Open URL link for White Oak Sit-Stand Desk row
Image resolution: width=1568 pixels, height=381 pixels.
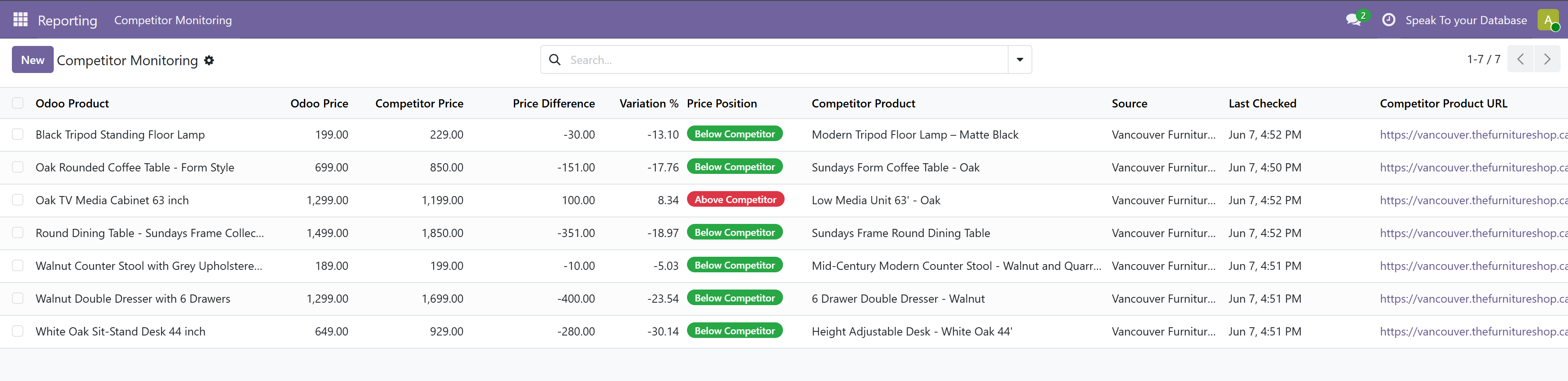(x=1473, y=332)
